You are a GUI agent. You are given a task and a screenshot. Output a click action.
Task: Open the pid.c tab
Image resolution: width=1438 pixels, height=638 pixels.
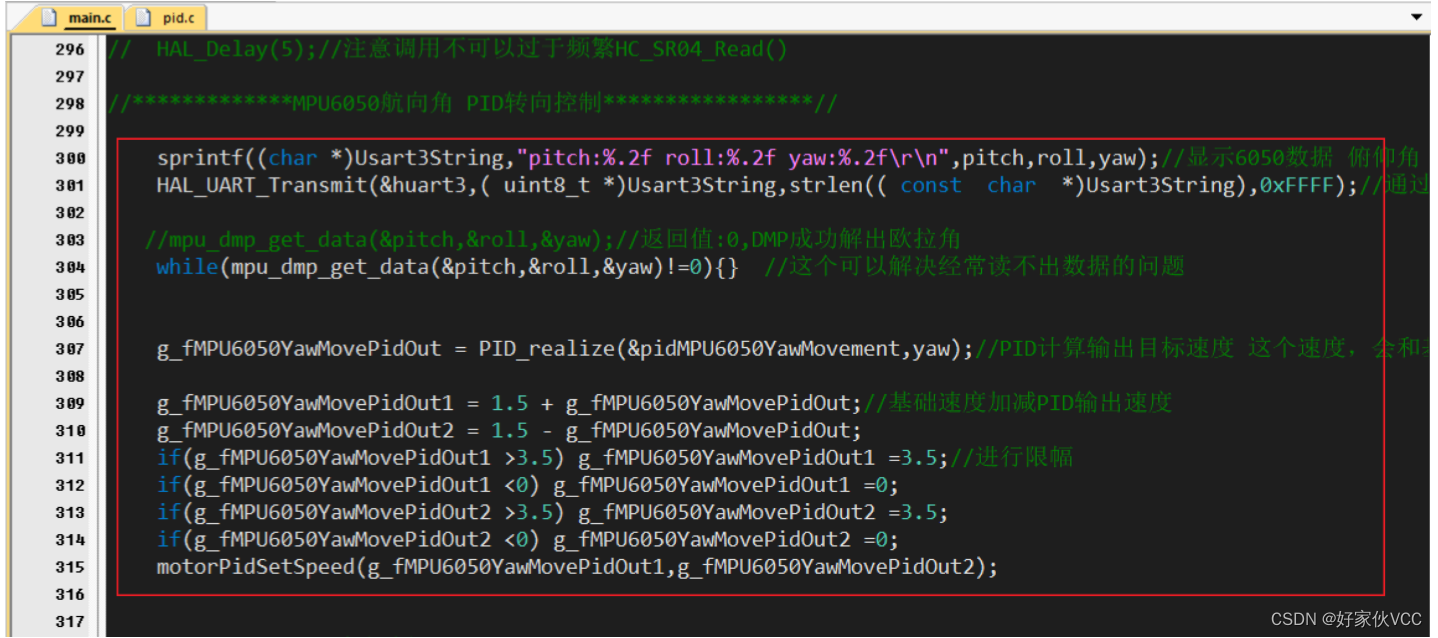click(167, 17)
